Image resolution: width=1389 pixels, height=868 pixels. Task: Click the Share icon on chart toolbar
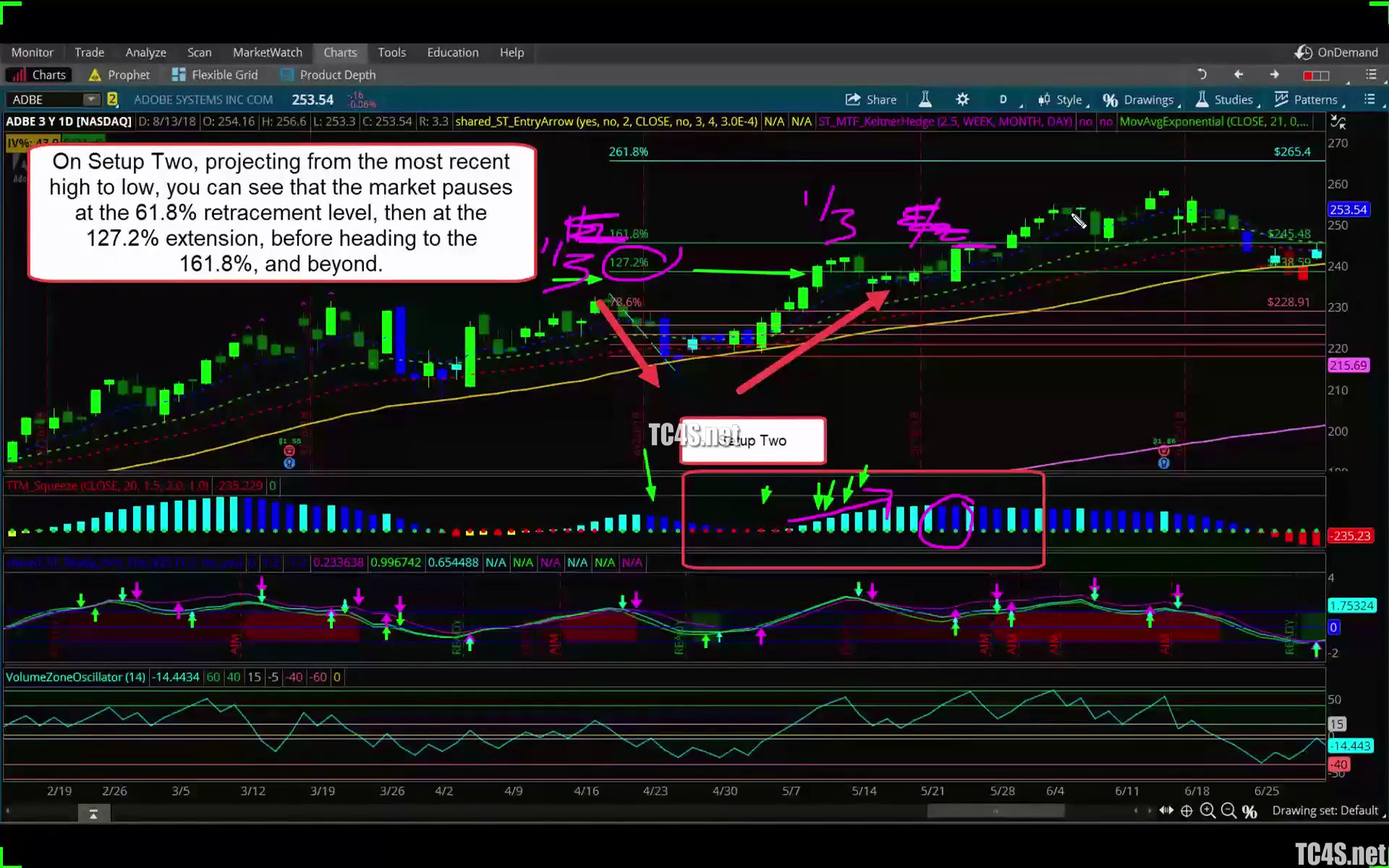click(x=853, y=99)
